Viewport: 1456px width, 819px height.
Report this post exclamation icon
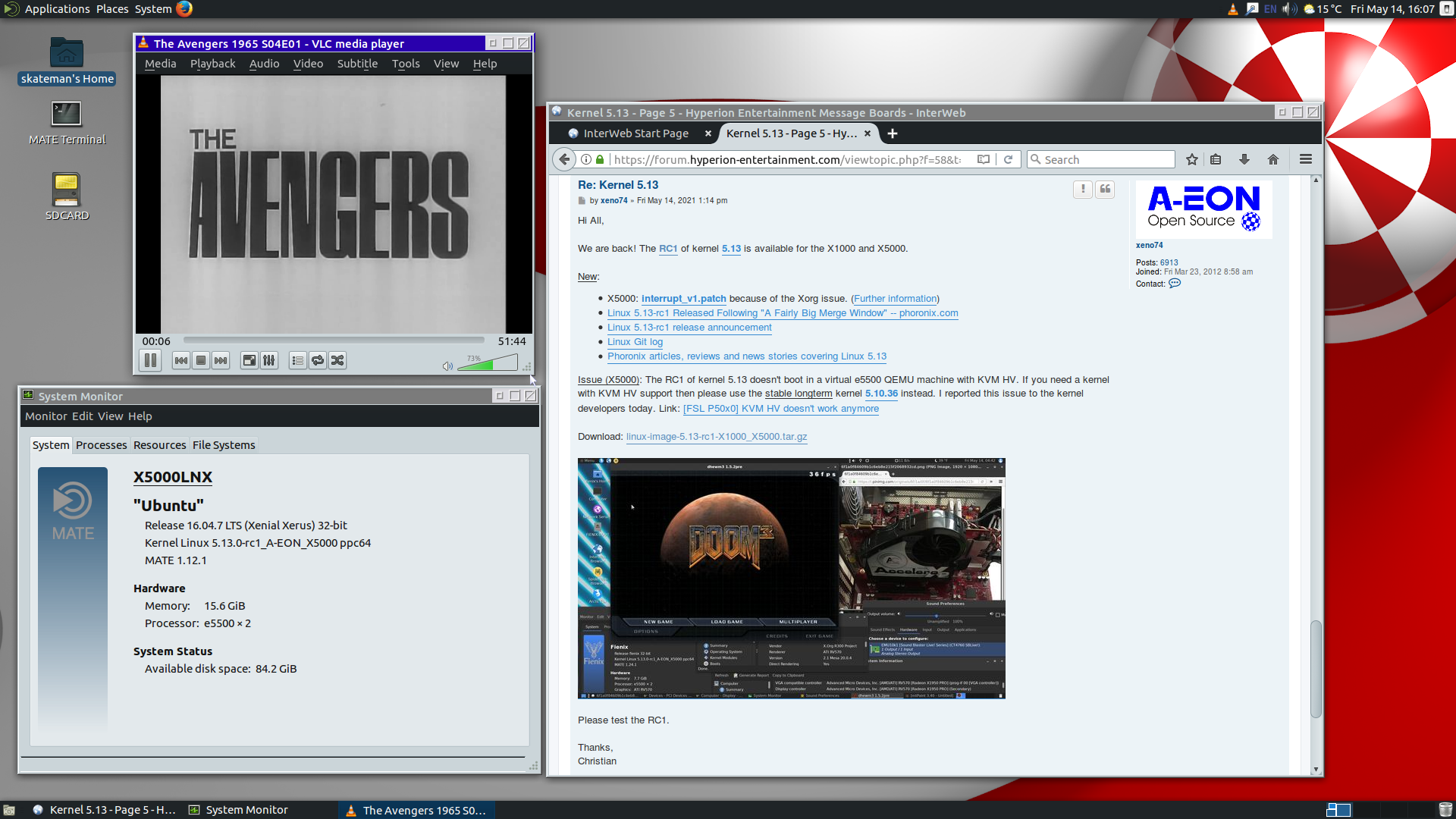(1083, 189)
